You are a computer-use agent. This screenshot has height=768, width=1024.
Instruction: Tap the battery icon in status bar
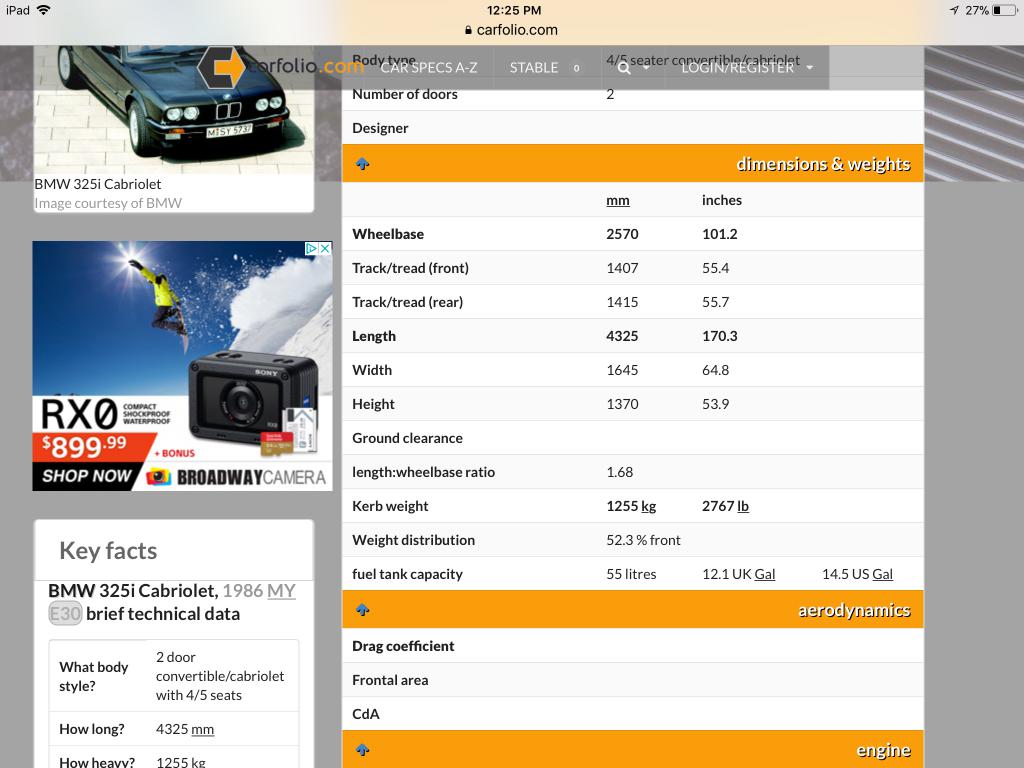pyautogui.click(x=1004, y=10)
